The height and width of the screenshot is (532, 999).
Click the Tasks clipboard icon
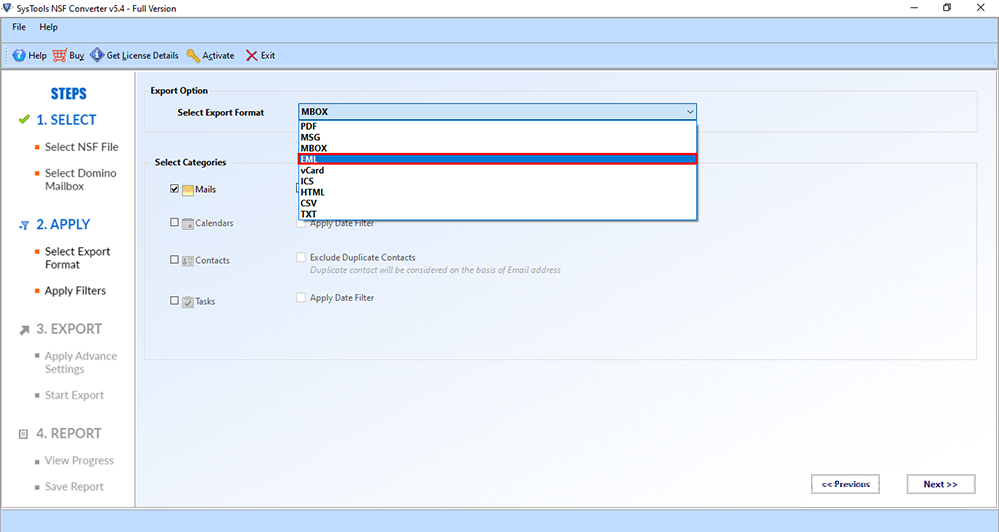click(188, 301)
